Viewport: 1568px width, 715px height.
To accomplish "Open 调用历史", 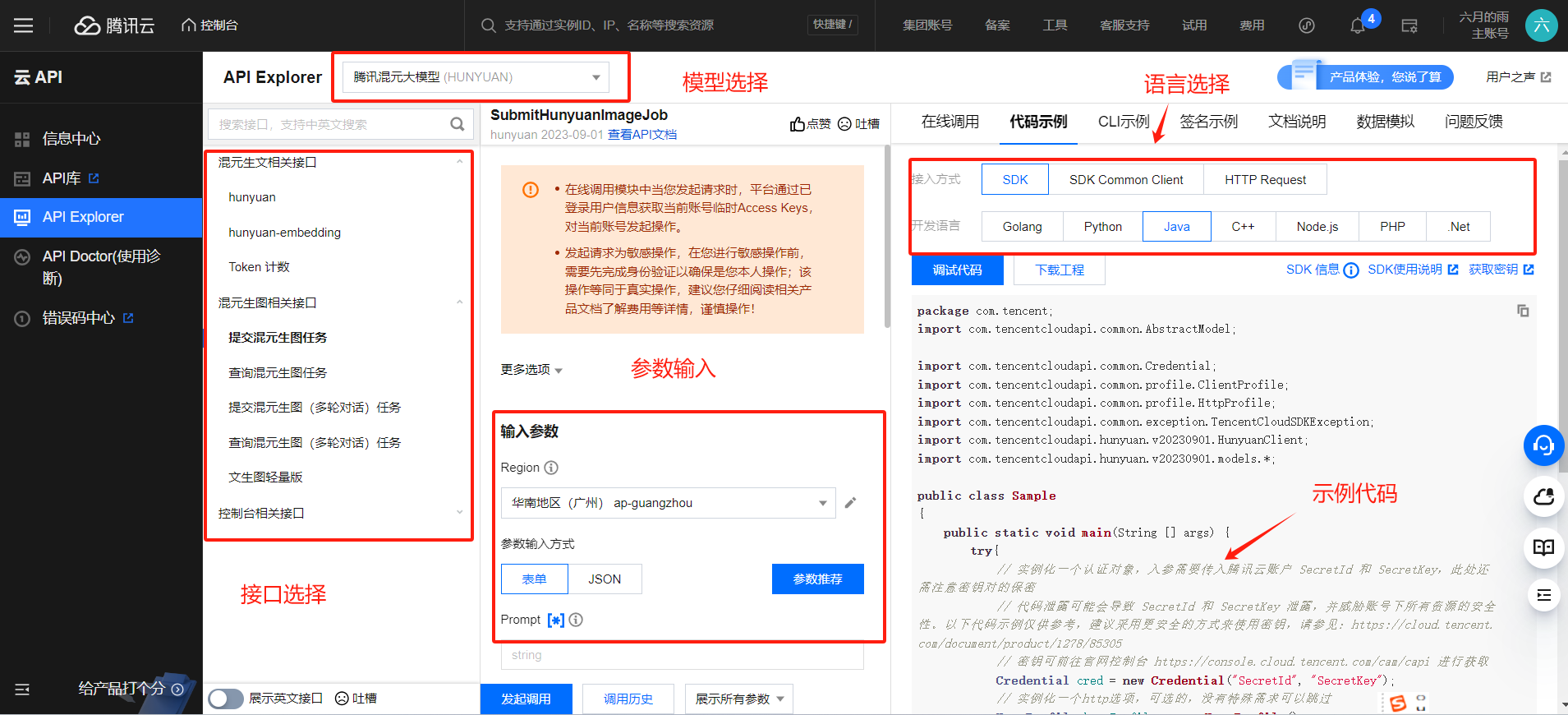I will [x=628, y=699].
